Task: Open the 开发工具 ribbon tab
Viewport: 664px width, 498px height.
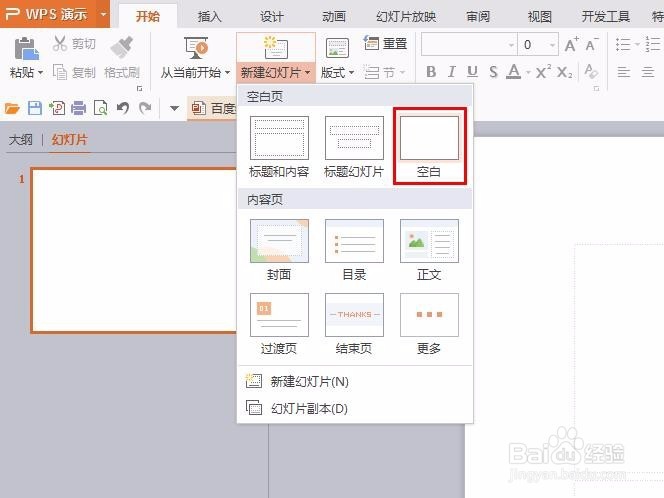Action: pos(605,17)
